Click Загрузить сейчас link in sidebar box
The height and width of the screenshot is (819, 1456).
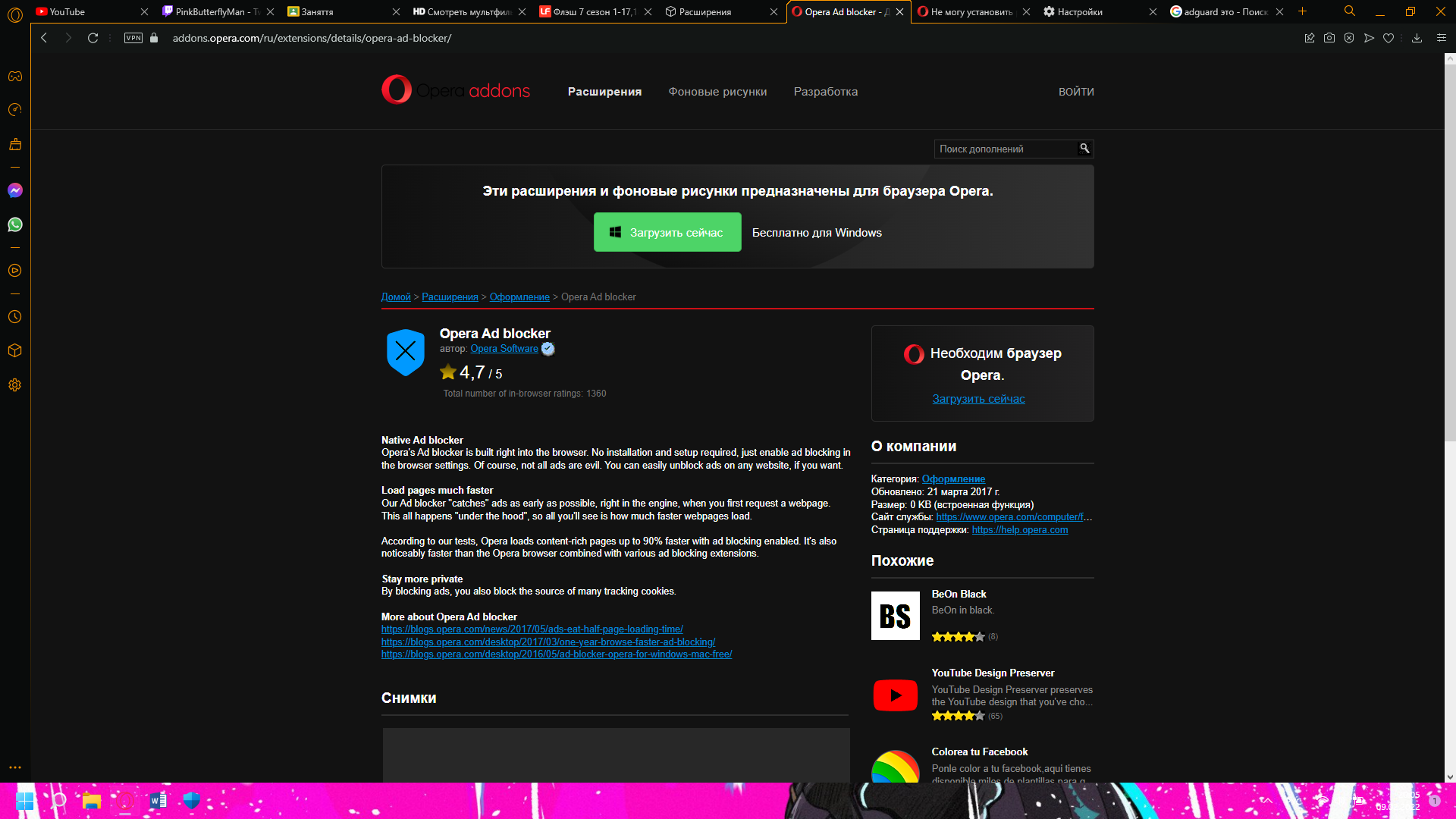click(x=978, y=399)
